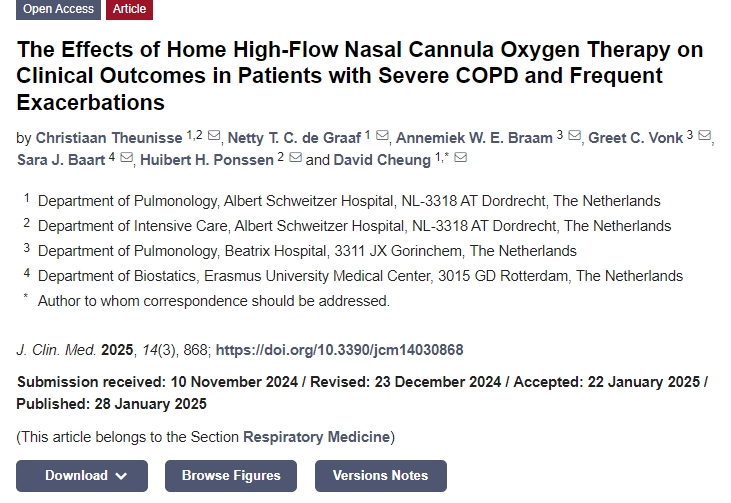Open the DOI link for jcm14030868

pos(339,350)
